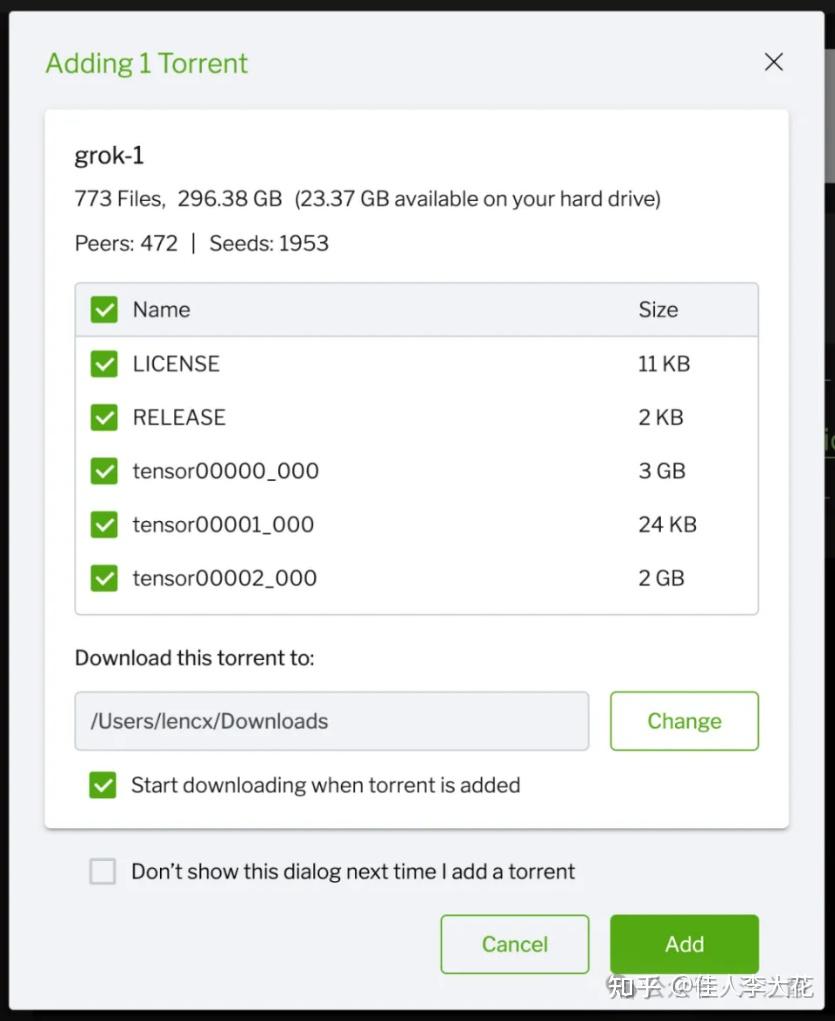Toggle the tensor00001_000 file checkbox
The height and width of the screenshot is (1021, 835).
104,524
